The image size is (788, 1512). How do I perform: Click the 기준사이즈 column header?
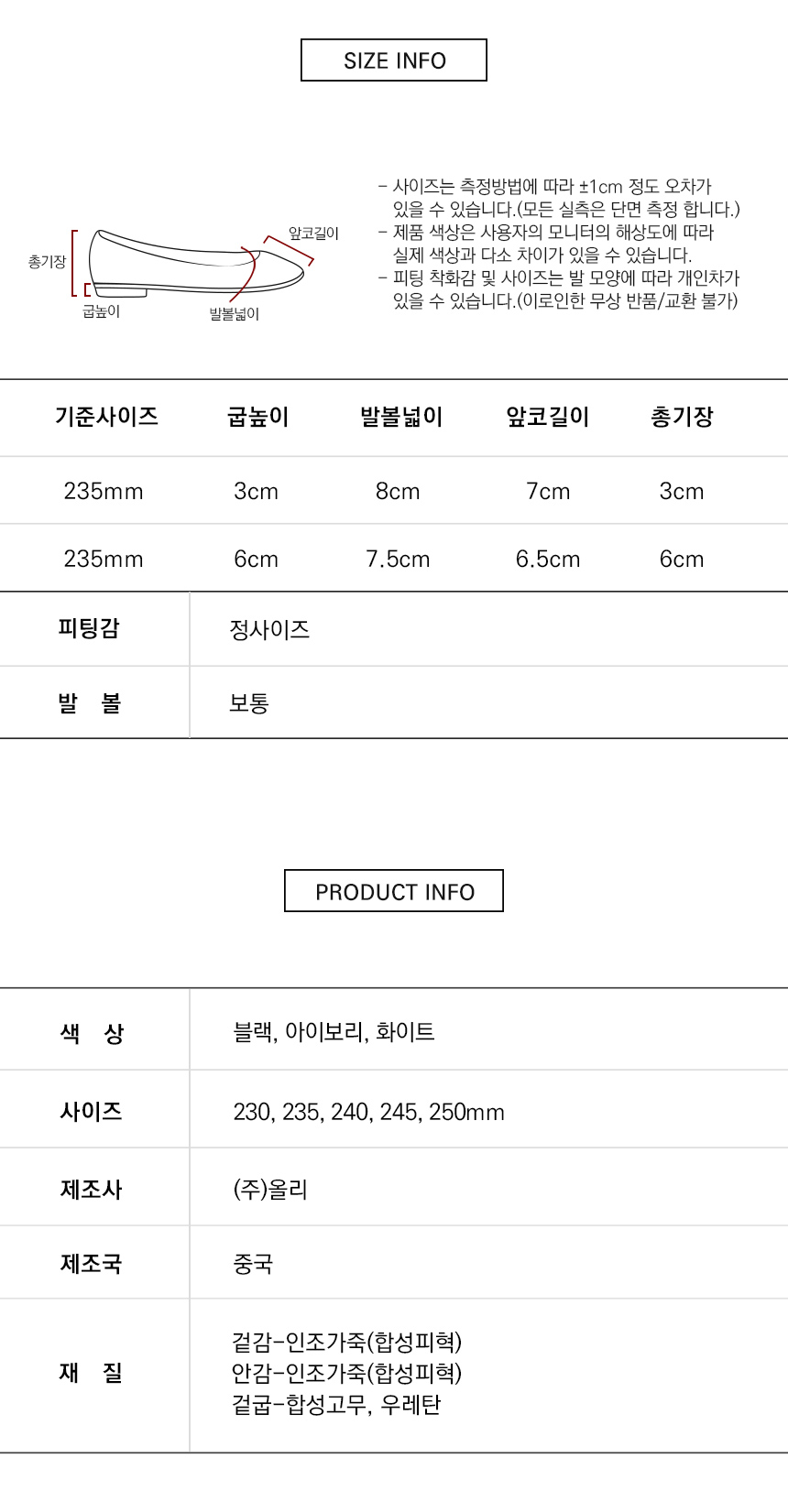pos(106,417)
